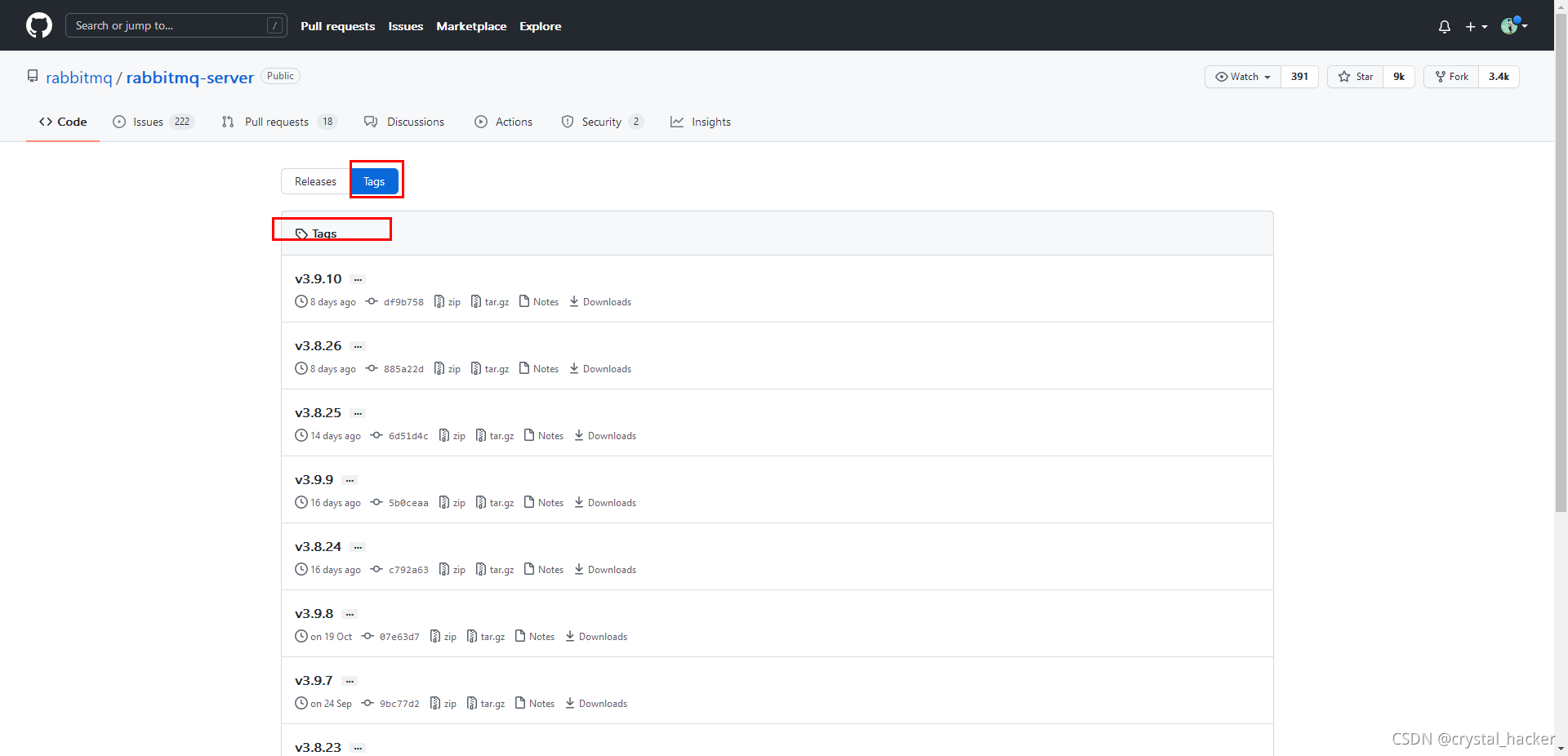
Task: Open the Insights tab
Action: point(701,122)
